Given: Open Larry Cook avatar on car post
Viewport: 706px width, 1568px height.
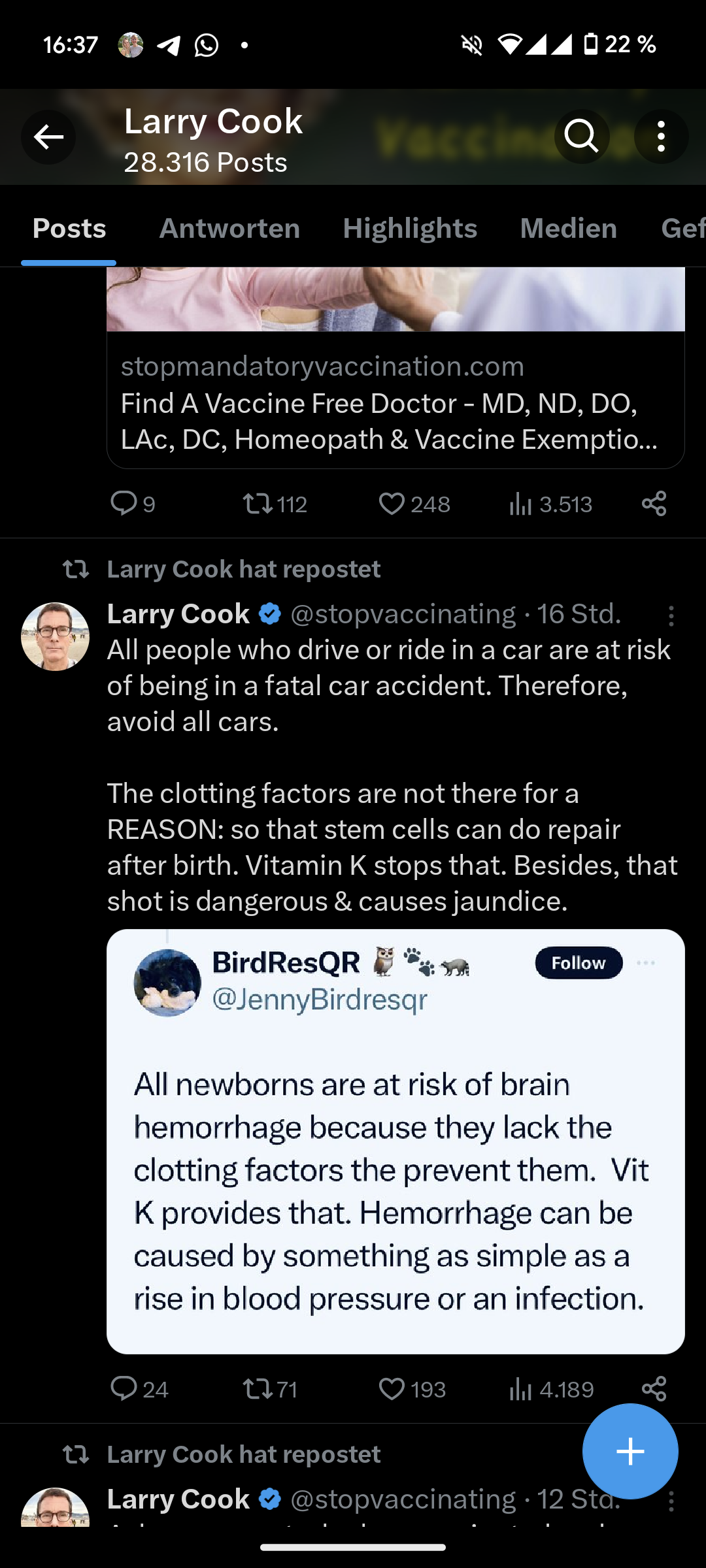Looking at the screenshot, I should 56,636.
